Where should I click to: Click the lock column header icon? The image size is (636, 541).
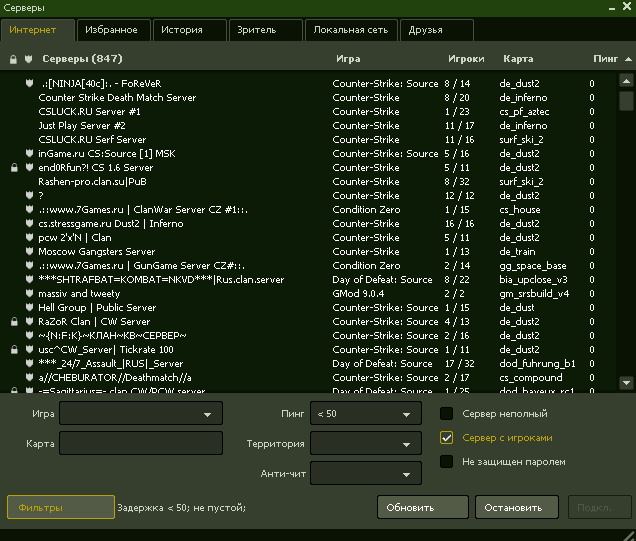point(13,60)
